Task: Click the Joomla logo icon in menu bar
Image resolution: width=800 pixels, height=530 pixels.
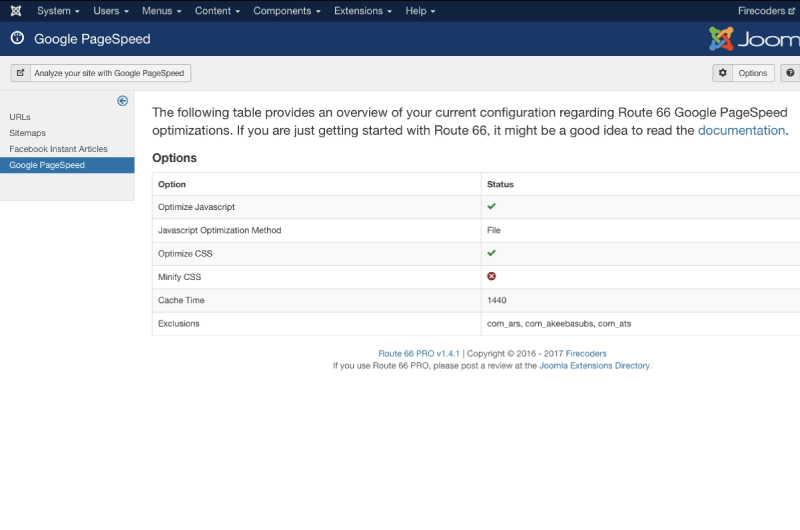Action: 16,11
